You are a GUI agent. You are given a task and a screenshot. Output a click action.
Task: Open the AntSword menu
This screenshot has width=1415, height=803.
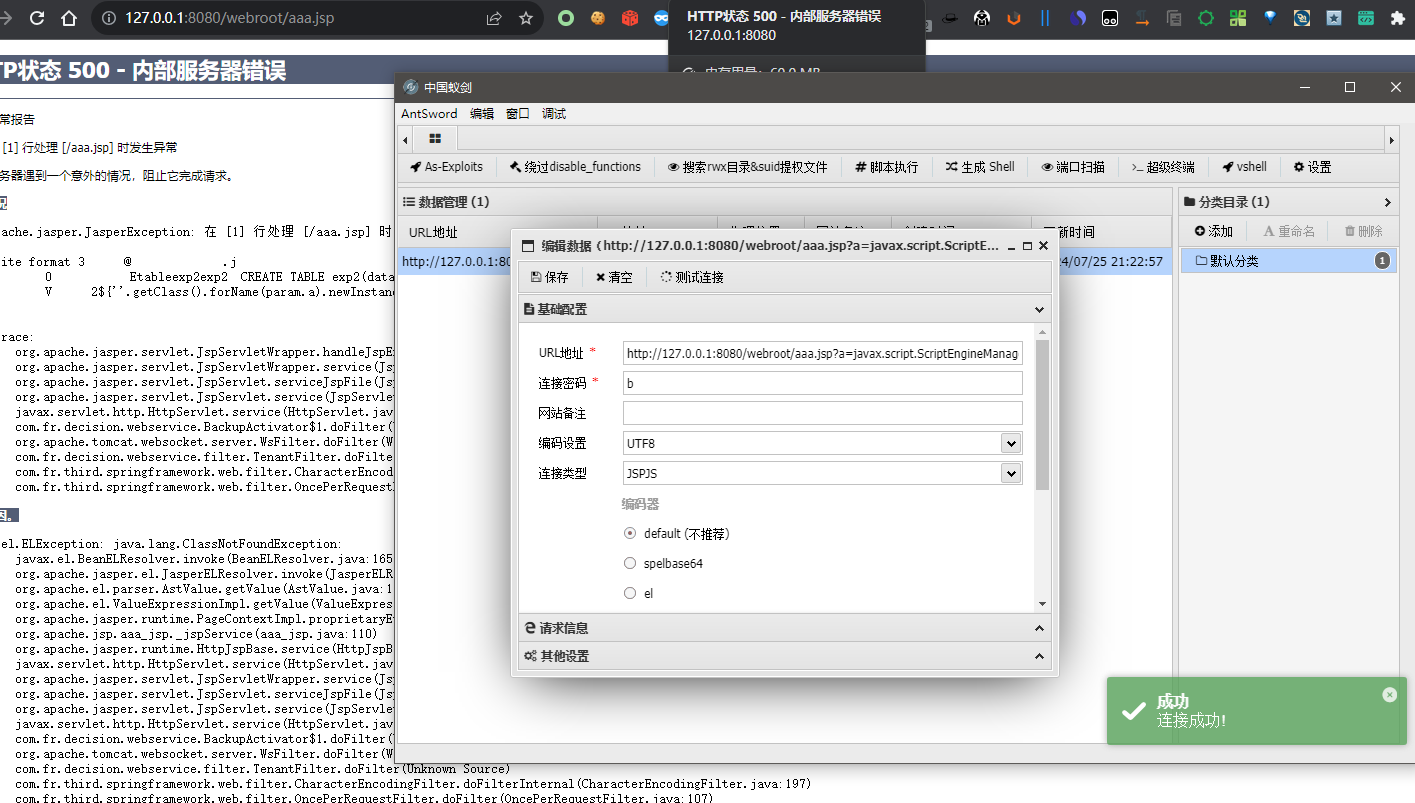tap(429, 114)
